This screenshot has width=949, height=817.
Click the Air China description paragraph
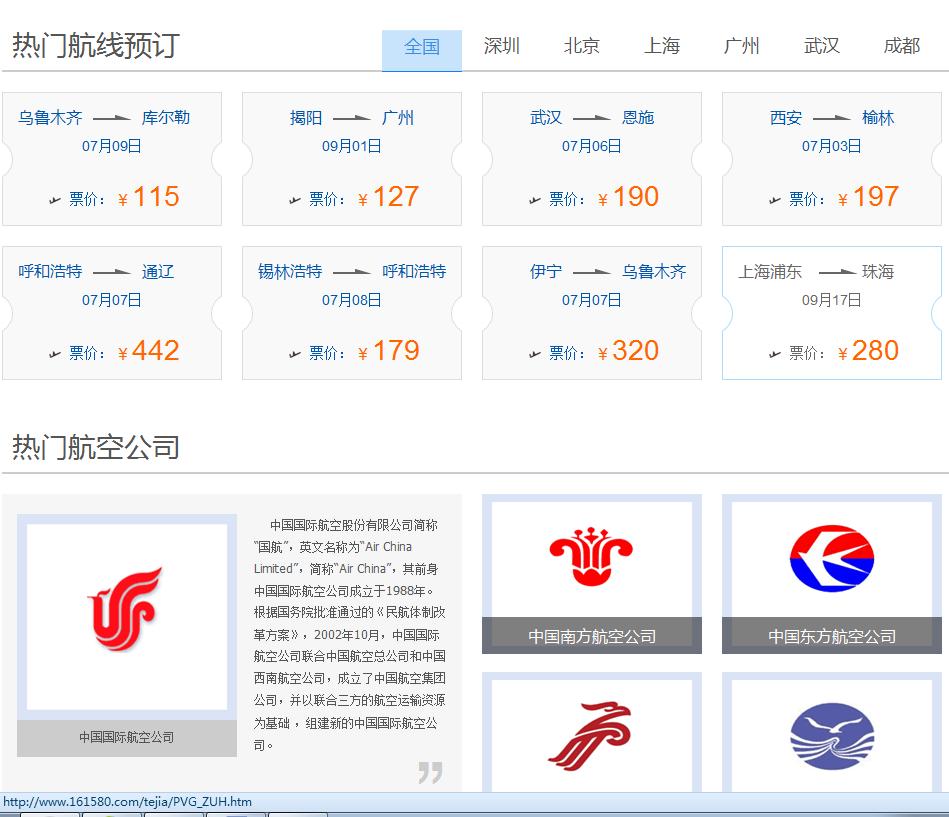click(350, 635)
